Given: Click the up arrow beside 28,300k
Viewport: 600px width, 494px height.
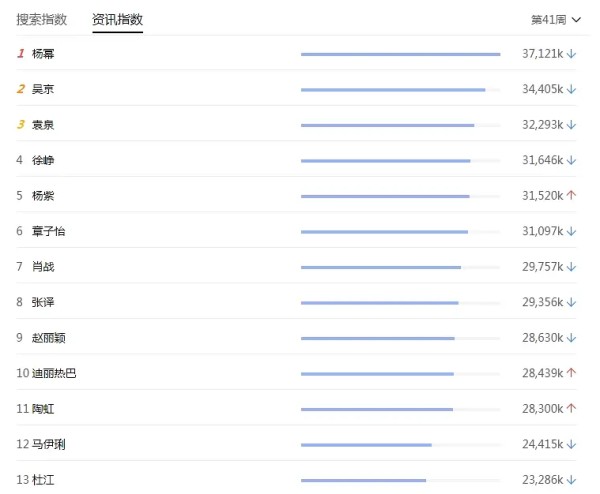Looking at the screenshot, I should pyautogui.click(x=571, y=408).
